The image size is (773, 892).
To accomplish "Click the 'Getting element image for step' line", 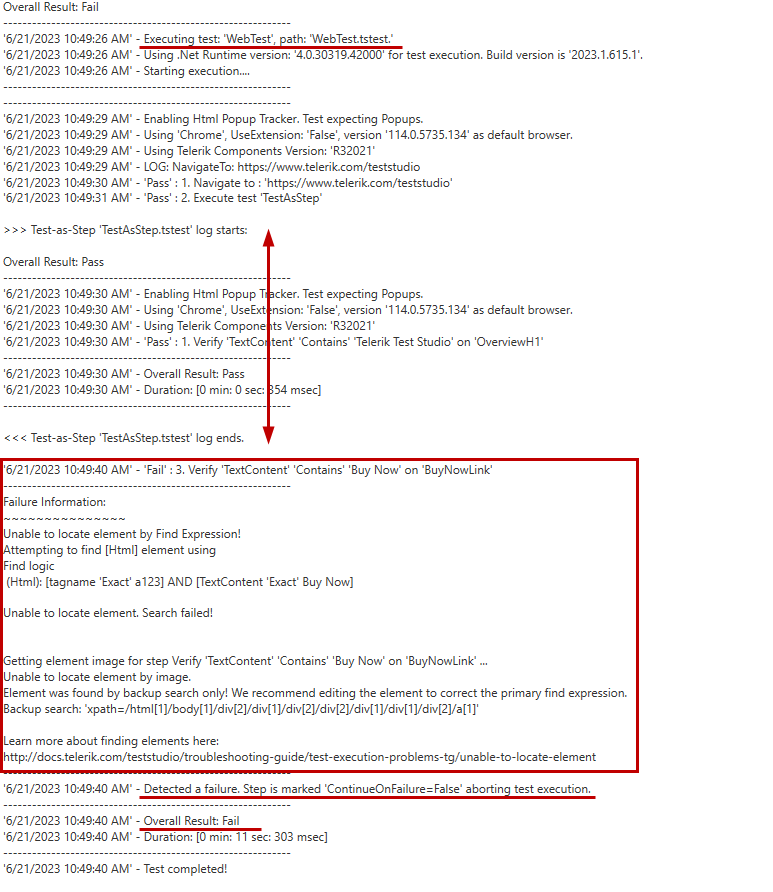I will click(x=246, y=660).
